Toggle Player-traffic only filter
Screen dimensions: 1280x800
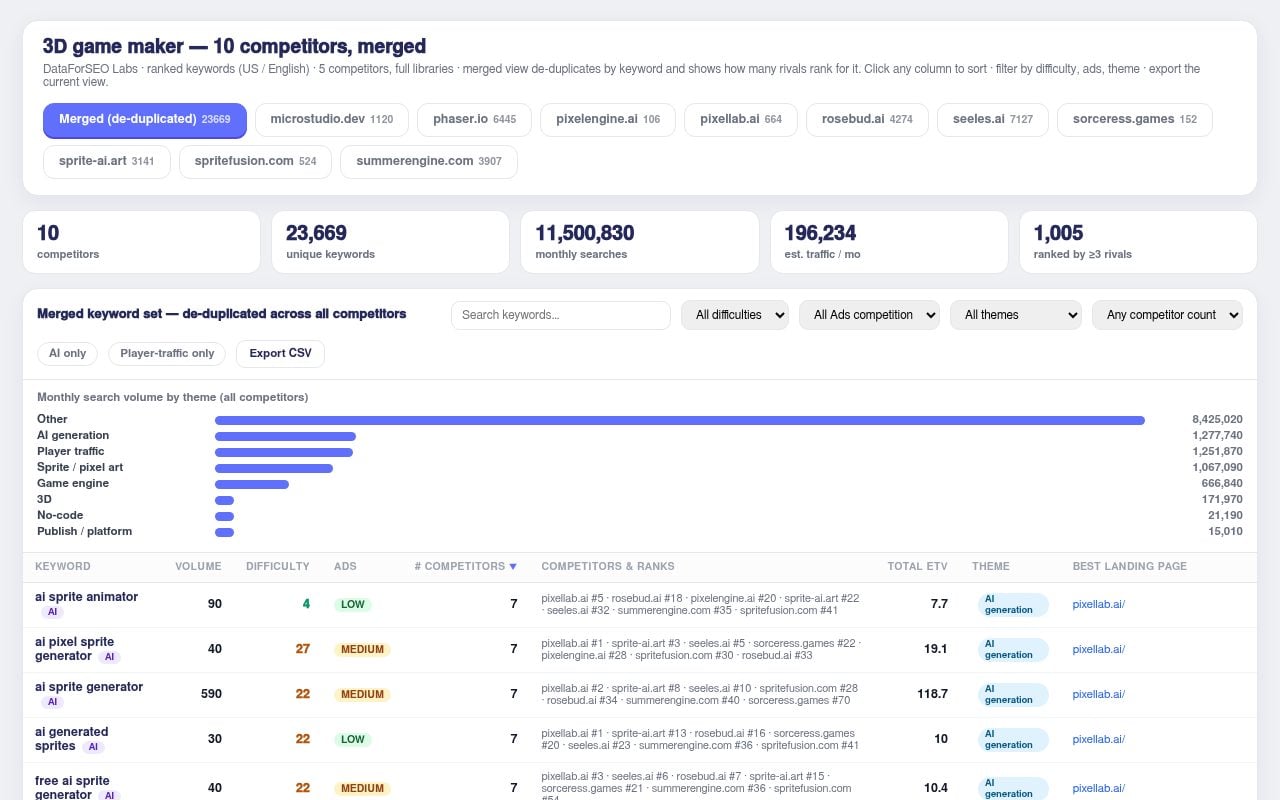(x=167, y=353)
